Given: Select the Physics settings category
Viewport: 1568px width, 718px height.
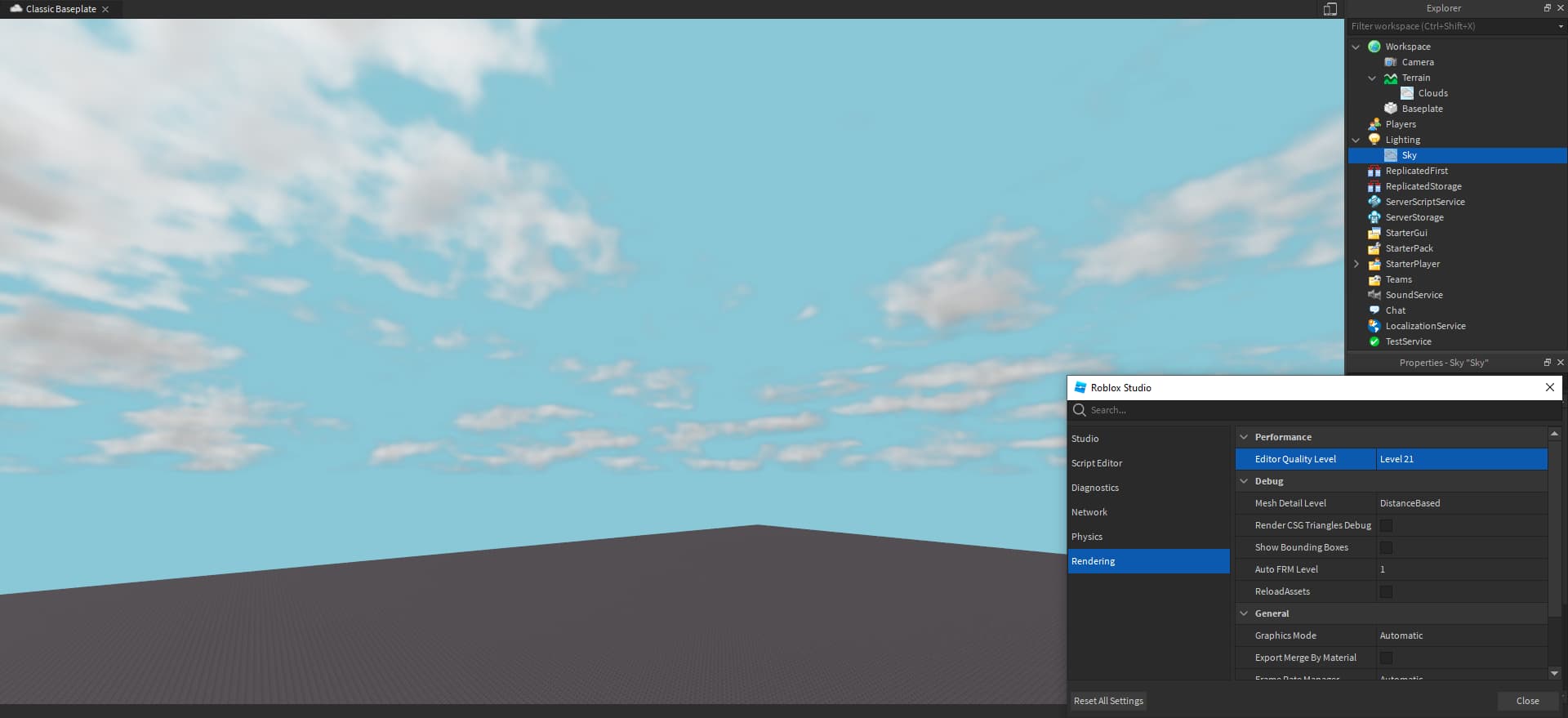Looking at the screenshot, I should pyautogui.click(x=1148, y=537).
